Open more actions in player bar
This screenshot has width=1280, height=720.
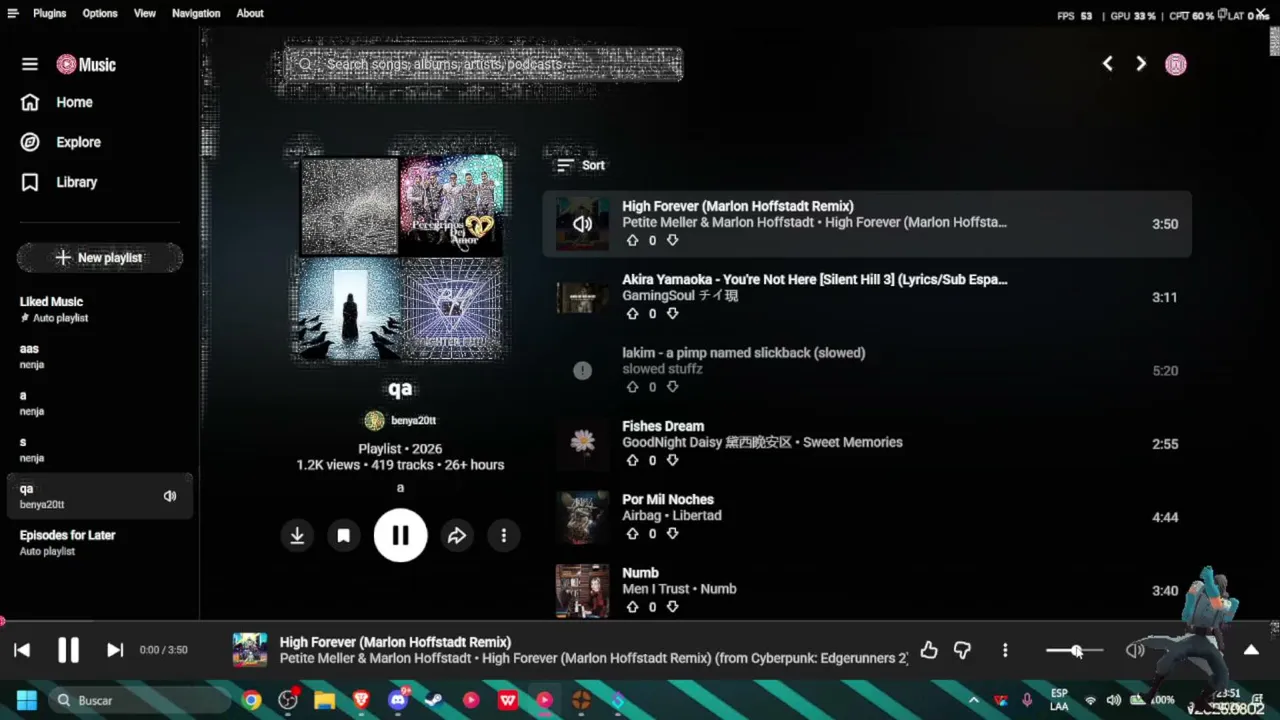(x=1005, y=650)
